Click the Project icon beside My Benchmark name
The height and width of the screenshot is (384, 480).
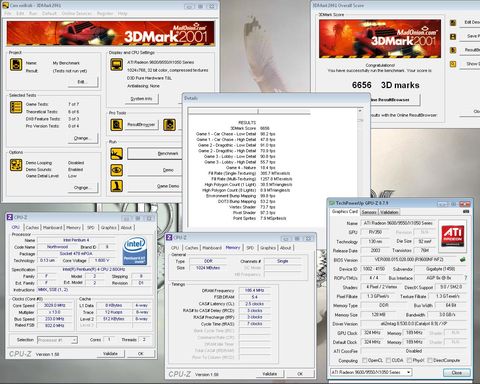(x=16, y=65)
